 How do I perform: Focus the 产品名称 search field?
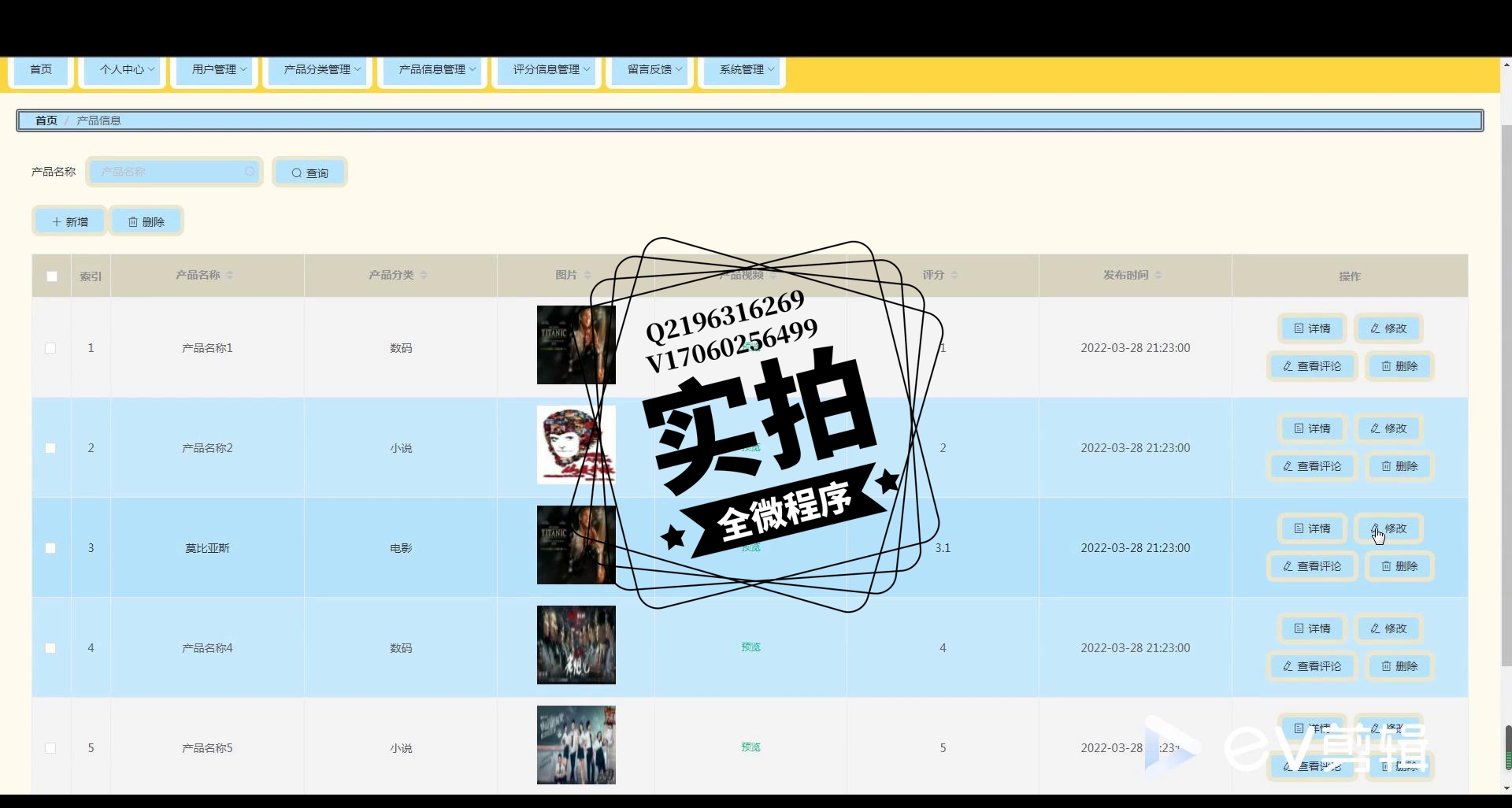(174, 172)
